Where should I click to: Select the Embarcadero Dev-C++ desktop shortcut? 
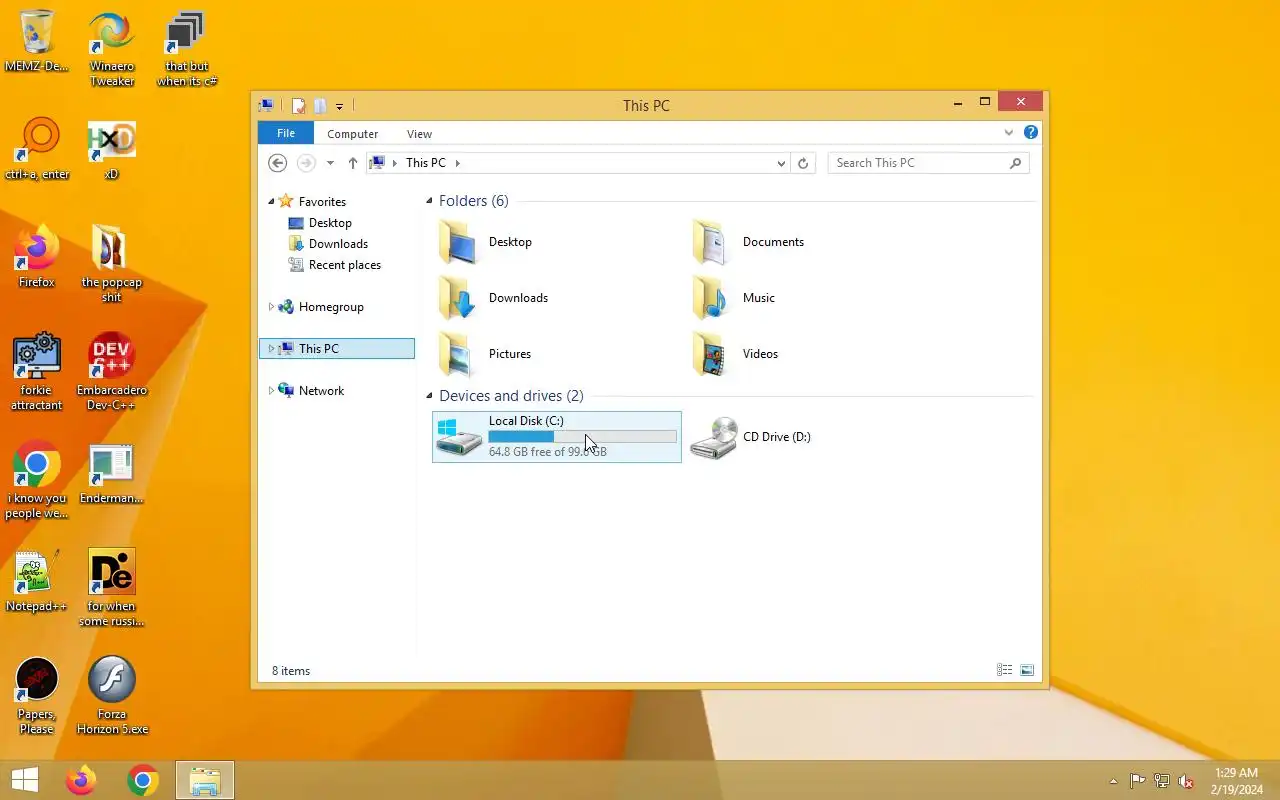(112, 371)
